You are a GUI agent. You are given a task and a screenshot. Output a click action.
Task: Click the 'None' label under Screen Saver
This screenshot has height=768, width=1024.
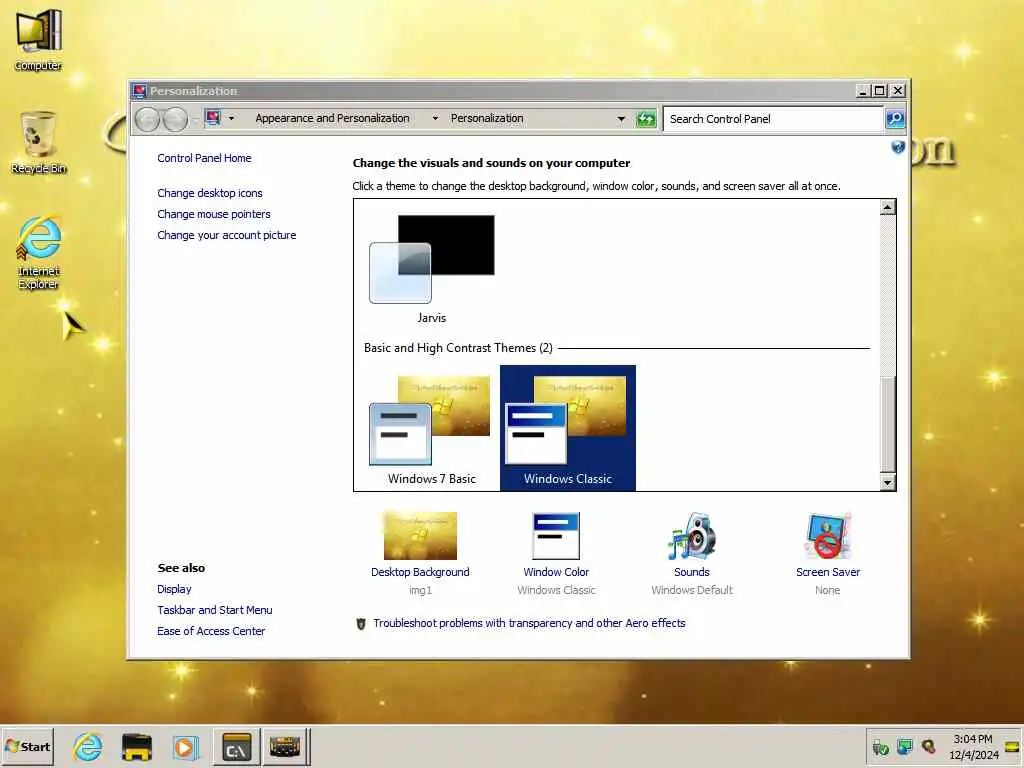click(827, 590)
